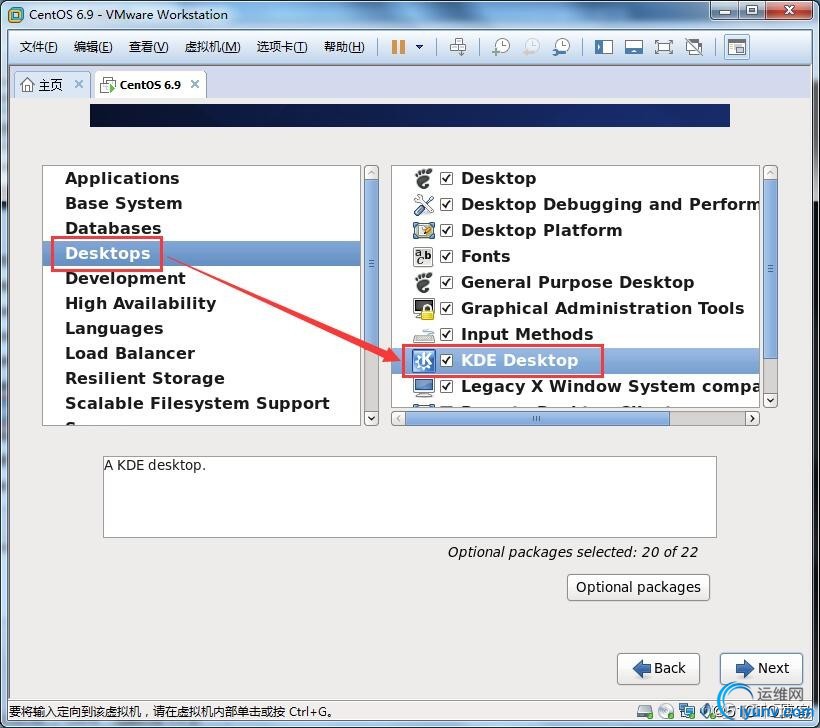The height and width of the screenshot is (728, 820).
Task: Open the 帮助(H) menu
Action: (x=344, y=47)
